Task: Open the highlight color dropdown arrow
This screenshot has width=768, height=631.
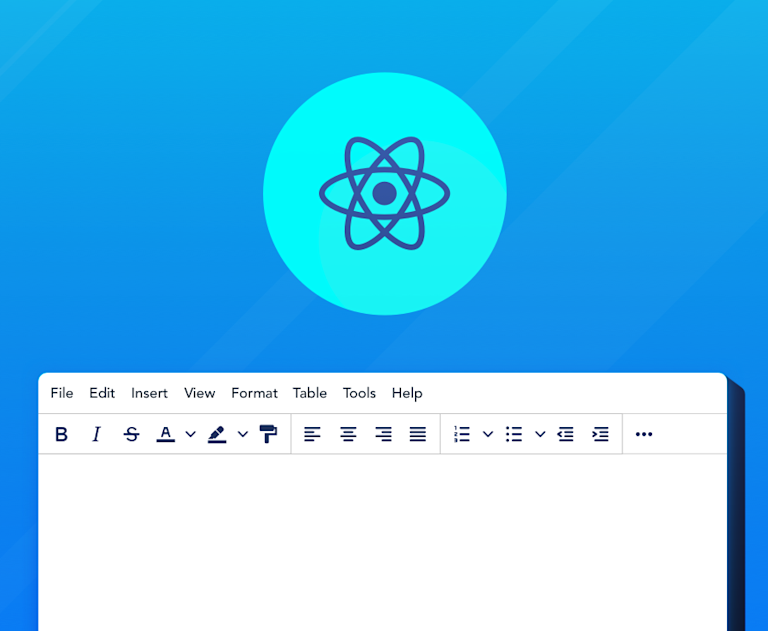Action: [243, 434]
